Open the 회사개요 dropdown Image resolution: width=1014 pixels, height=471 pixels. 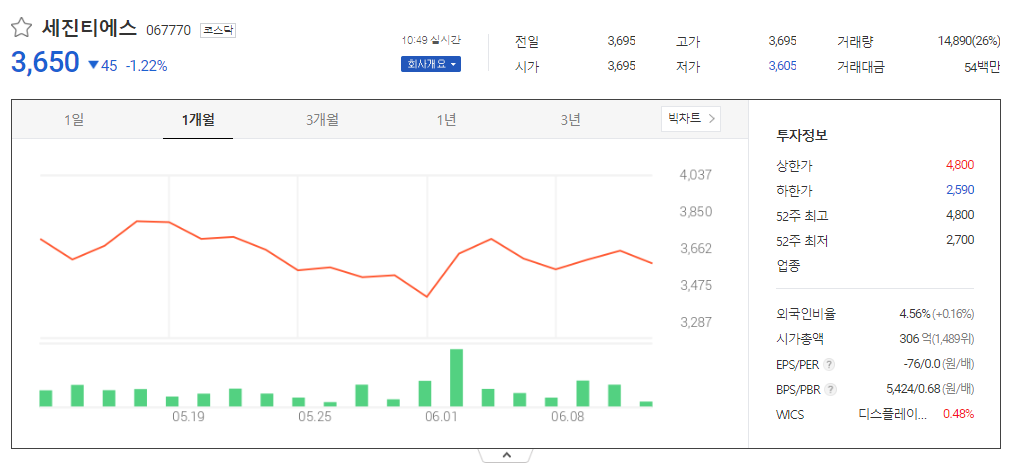[x=431, y=65]
